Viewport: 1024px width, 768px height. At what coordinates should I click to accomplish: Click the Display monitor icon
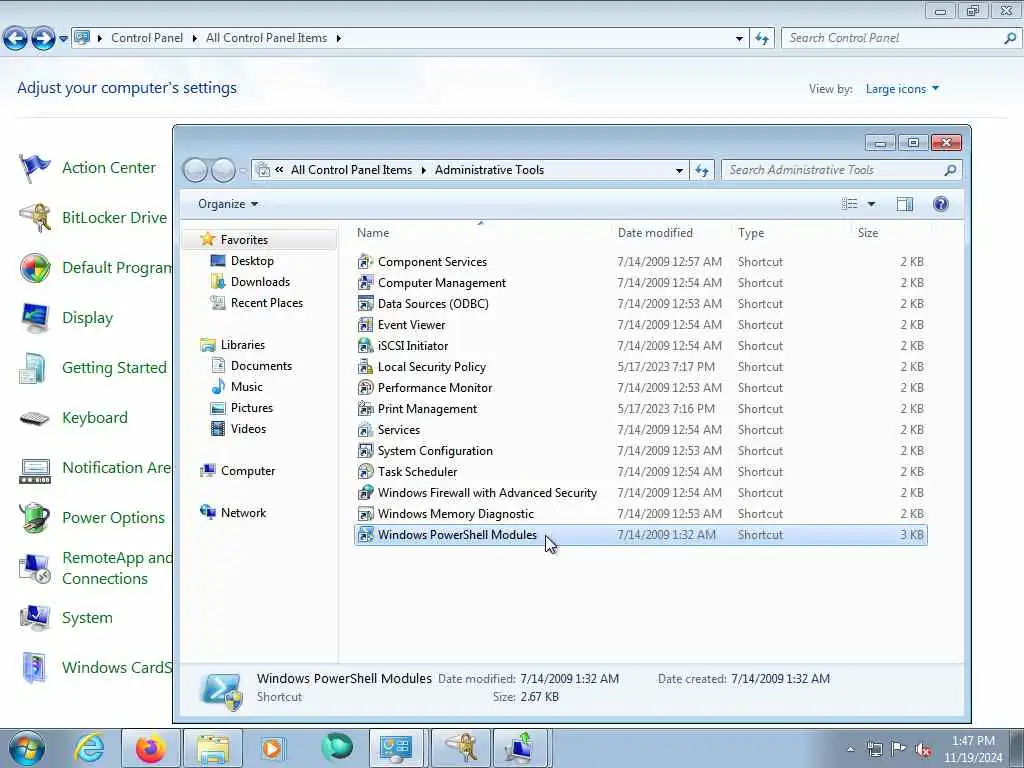[x=35, y=318]
